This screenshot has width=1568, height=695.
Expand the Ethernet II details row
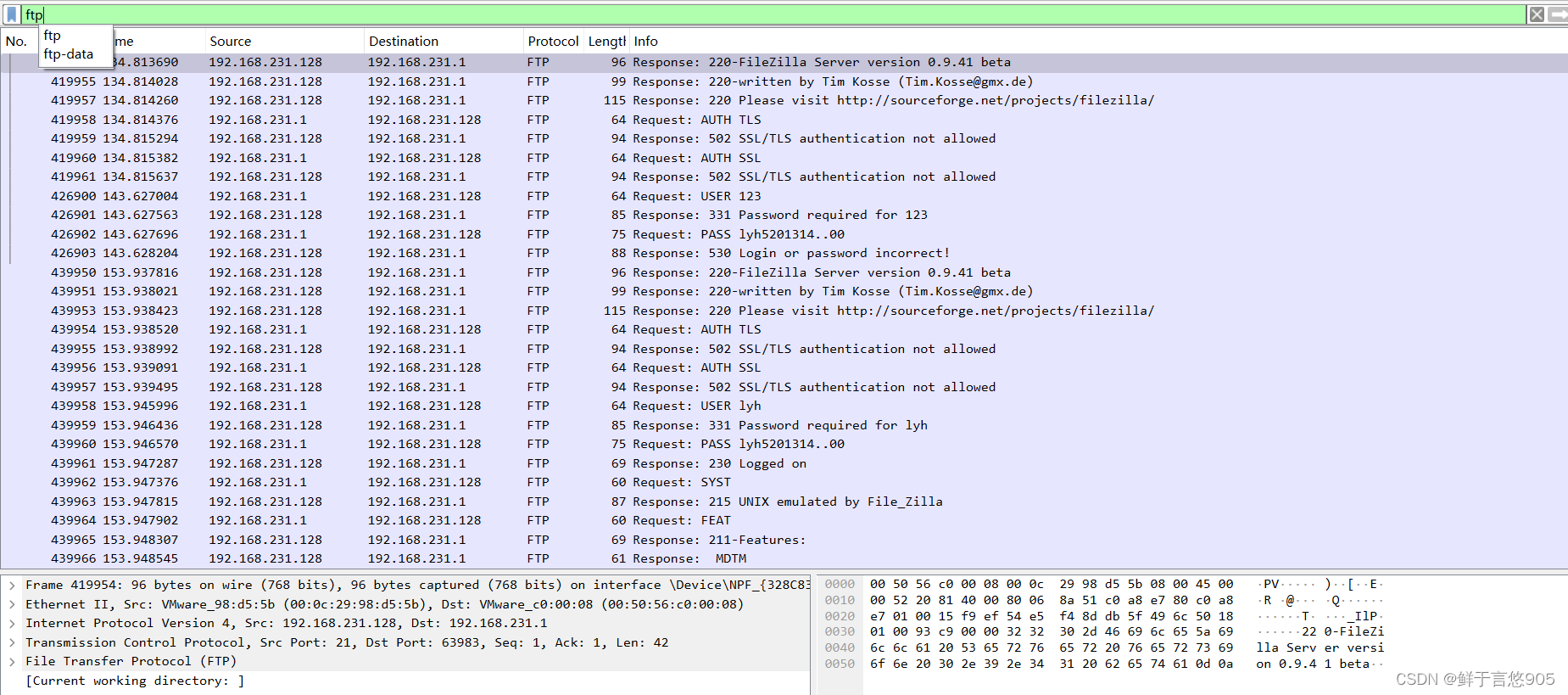click(12, 604)
